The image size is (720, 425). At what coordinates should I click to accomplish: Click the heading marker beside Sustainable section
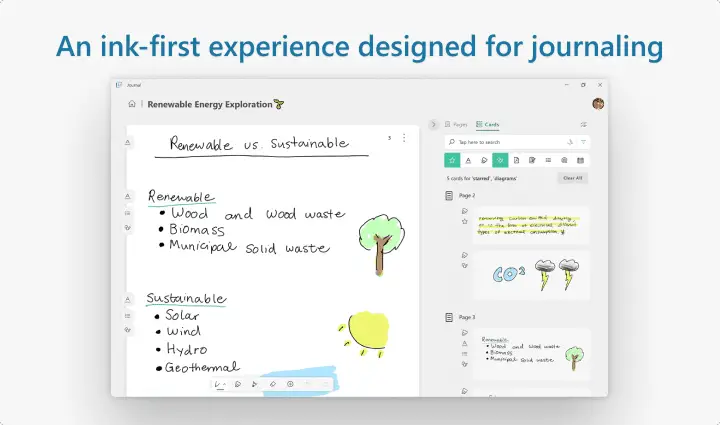pos(128,300)
